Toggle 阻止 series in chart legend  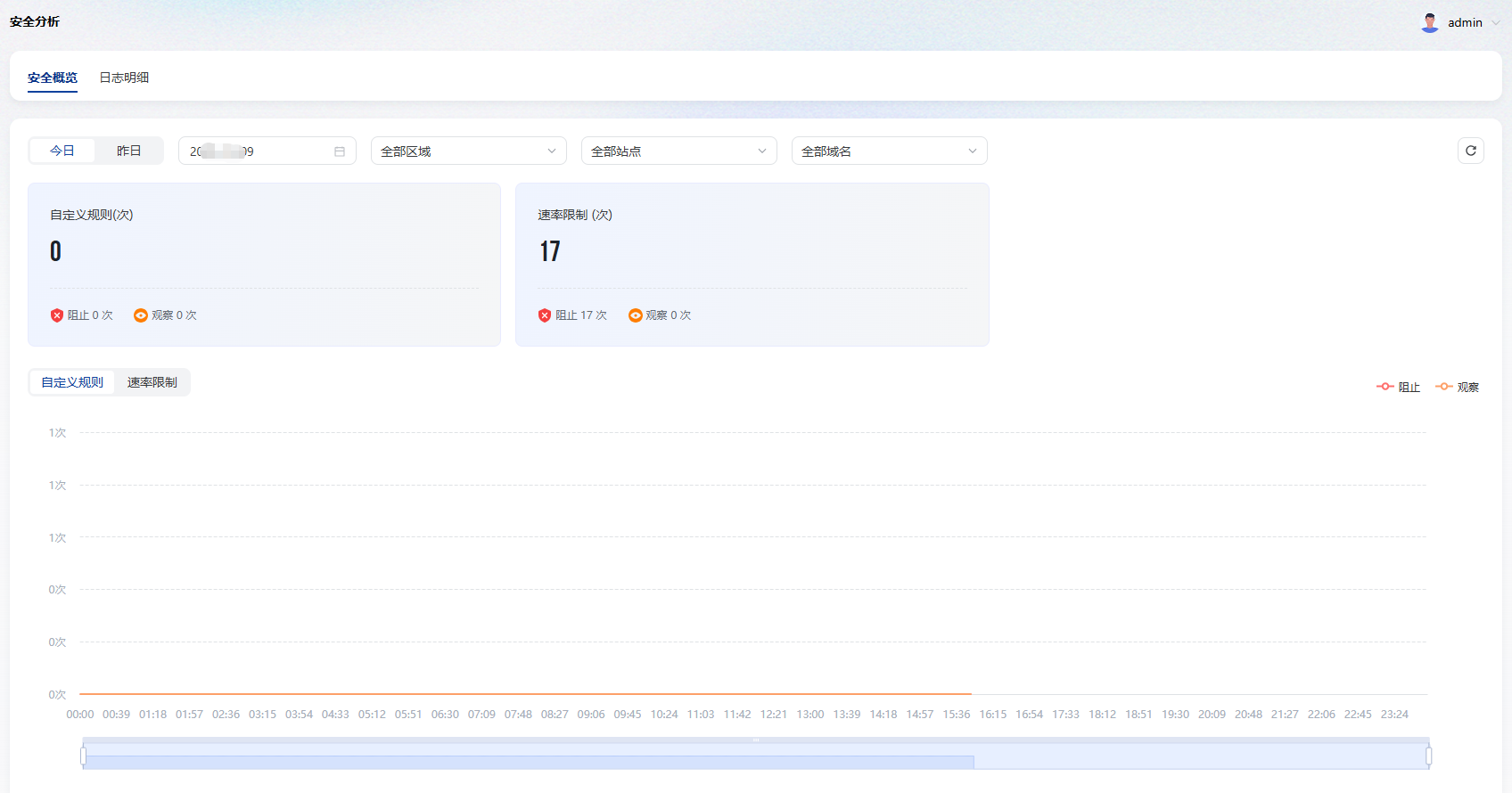1399,387
